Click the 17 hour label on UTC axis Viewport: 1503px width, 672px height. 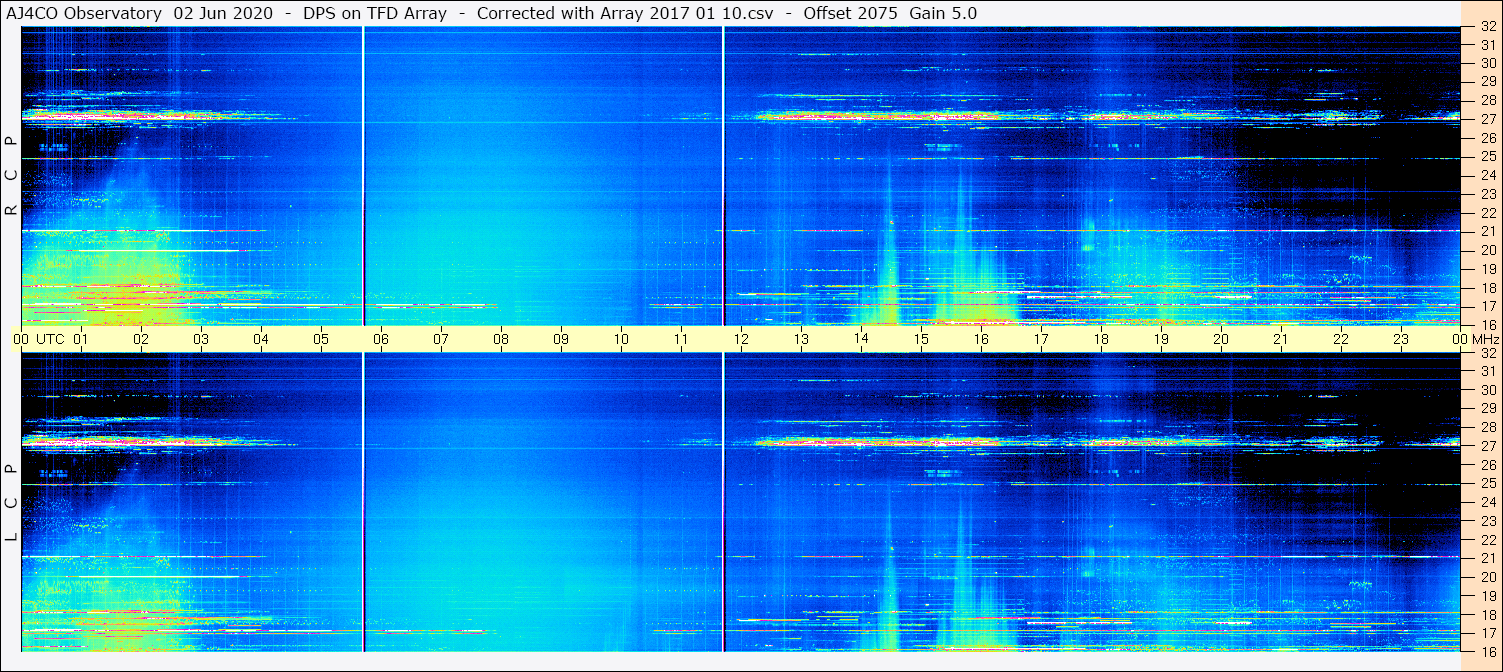coord(1041,339)
